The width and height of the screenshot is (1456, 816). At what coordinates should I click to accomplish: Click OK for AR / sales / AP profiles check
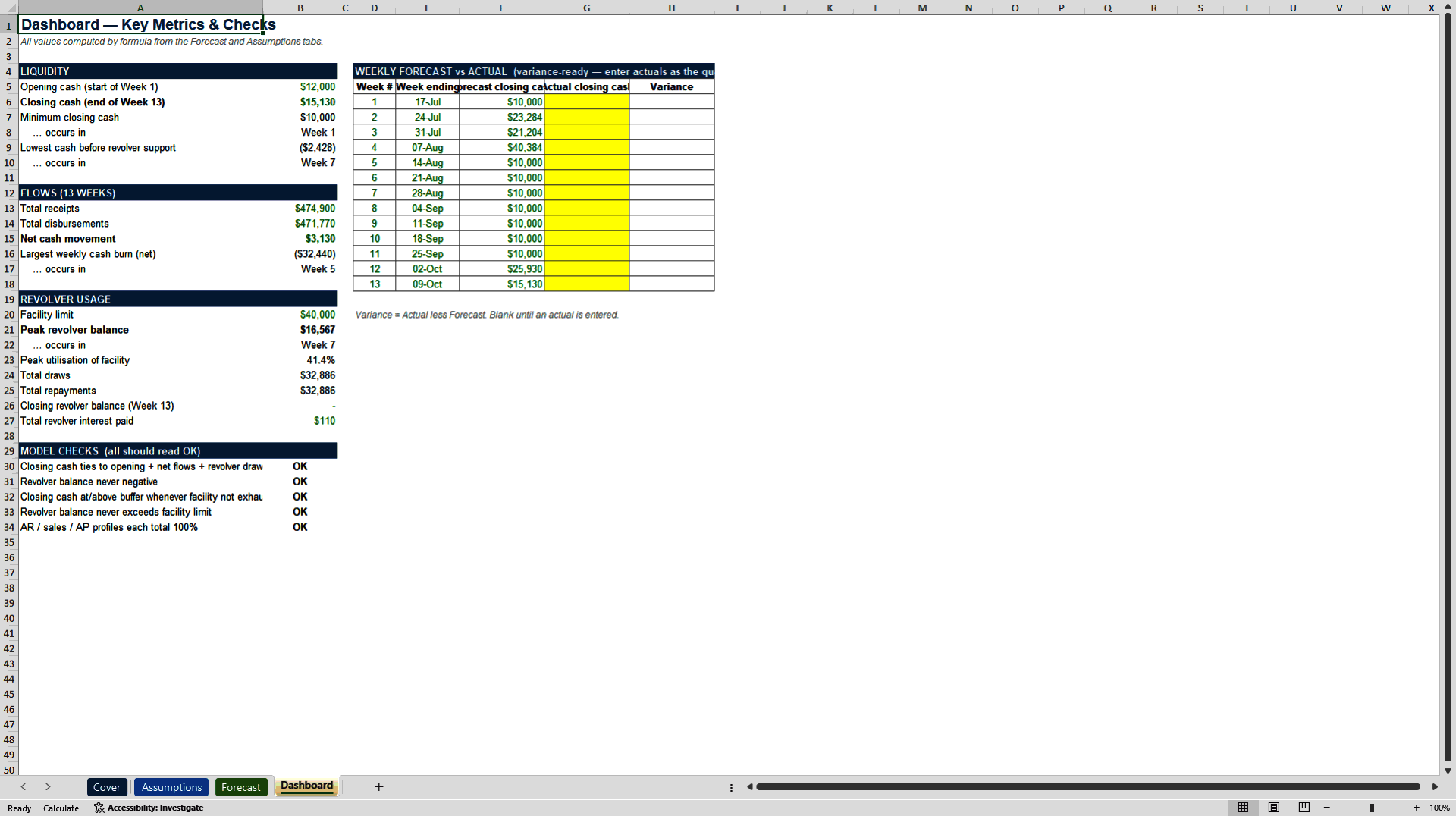point(300,527)
